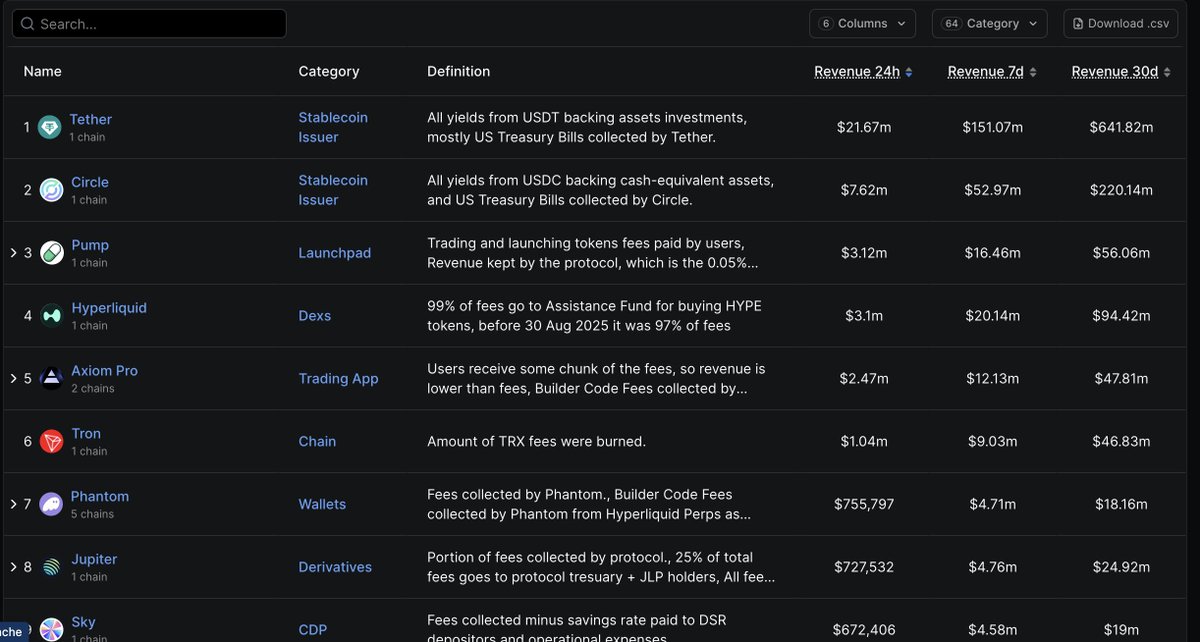This screenshot has width=1200, height=642.
Task: Click the Category column header
Action: click(329, 72)
